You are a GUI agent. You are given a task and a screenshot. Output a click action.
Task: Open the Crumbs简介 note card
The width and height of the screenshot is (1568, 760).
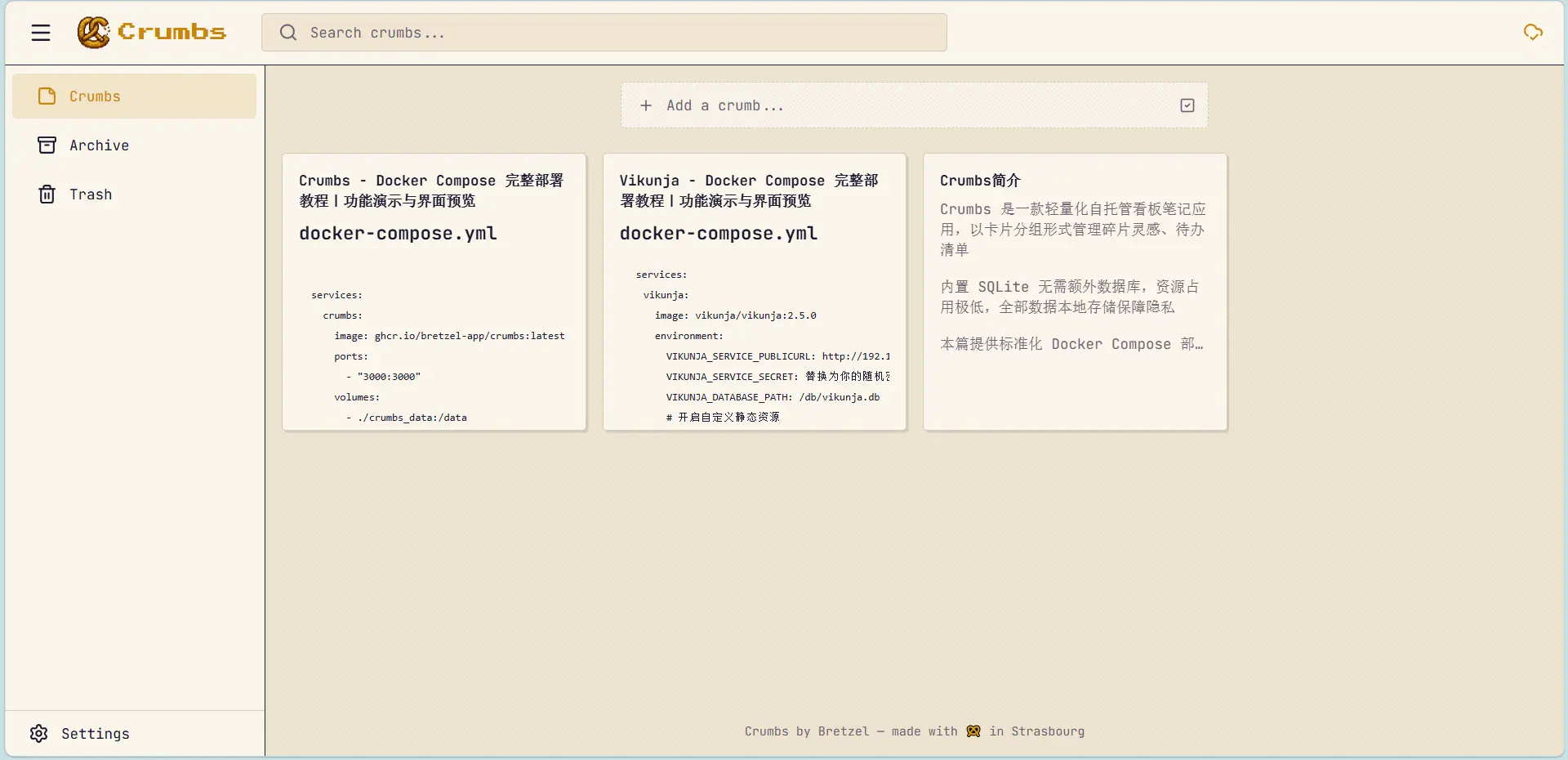(1075, 292)
